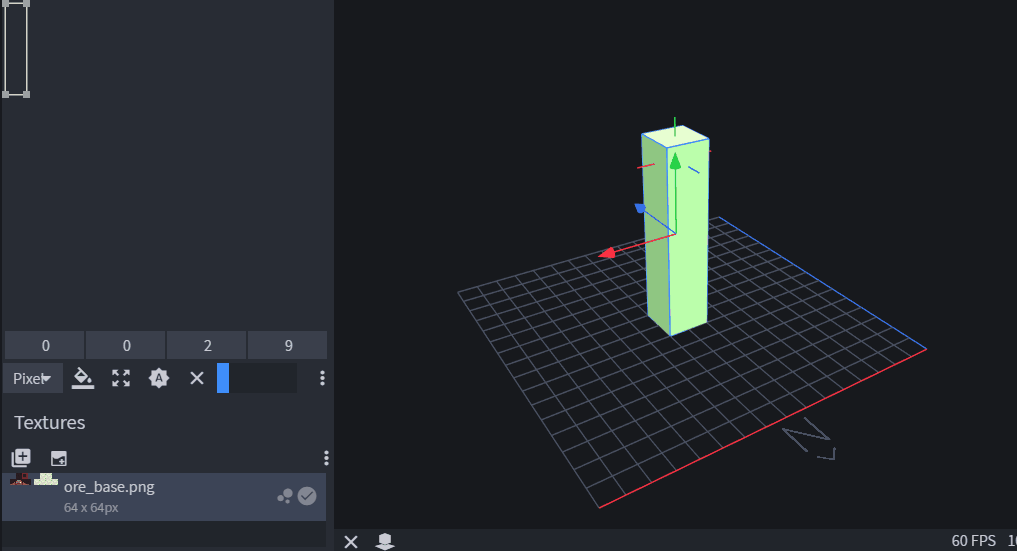Click the create blank texture icon

[x=59, y=458]
